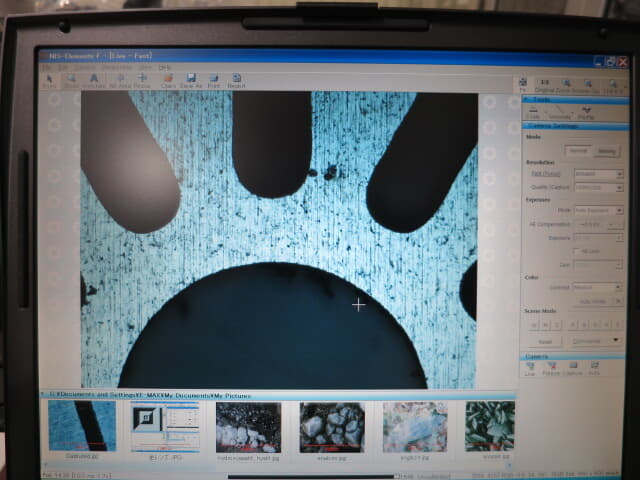Collapse the Tools panel header
This screenshot has width=640, height=480.
575,100
